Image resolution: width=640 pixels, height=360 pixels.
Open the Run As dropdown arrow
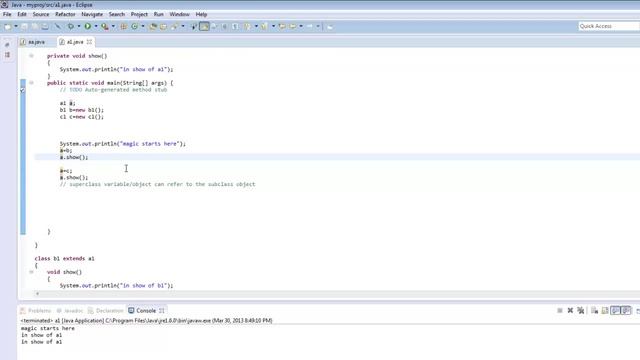(96, 27)
